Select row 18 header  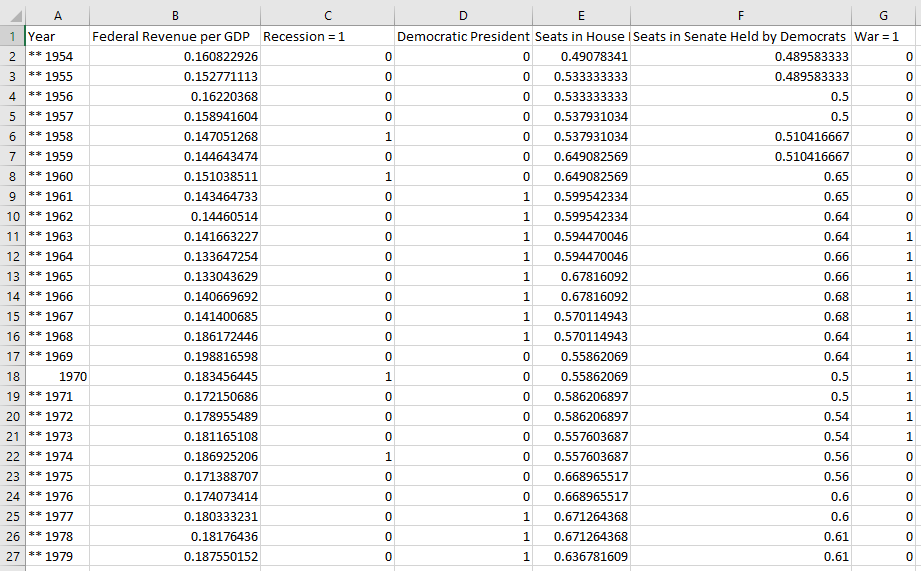[12, 376]
